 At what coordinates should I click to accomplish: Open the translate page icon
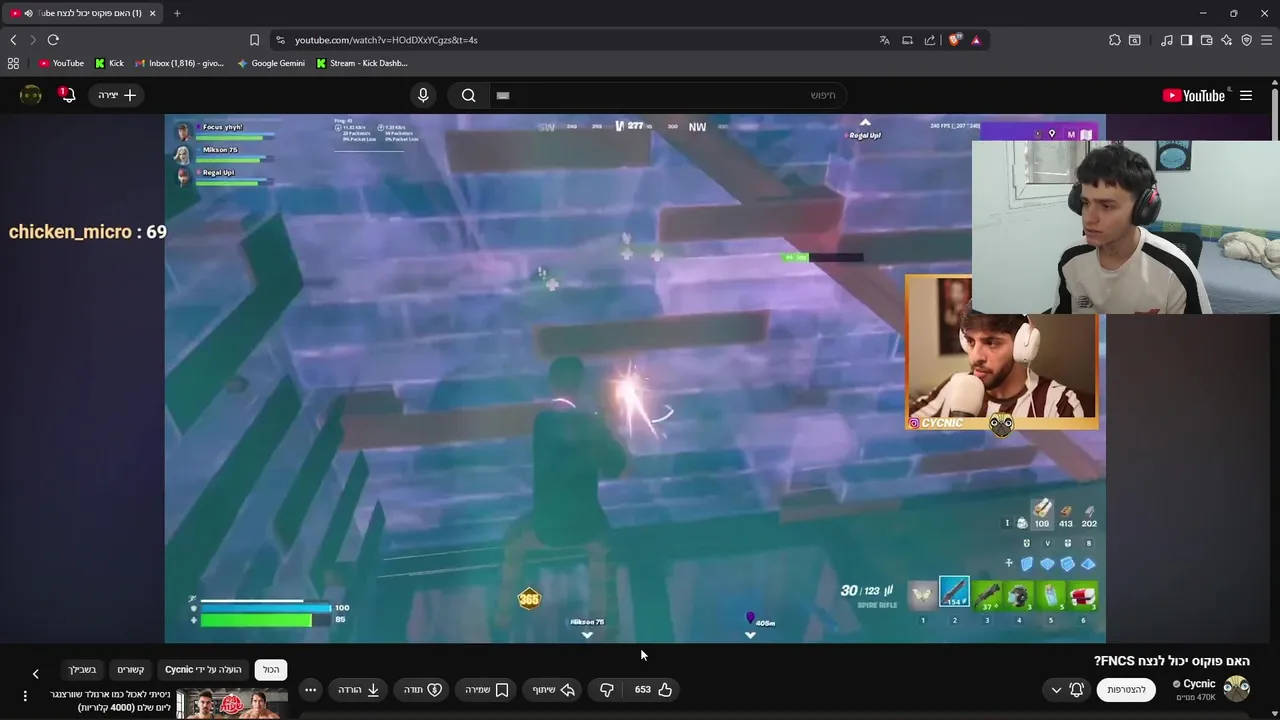click(884, 40)
